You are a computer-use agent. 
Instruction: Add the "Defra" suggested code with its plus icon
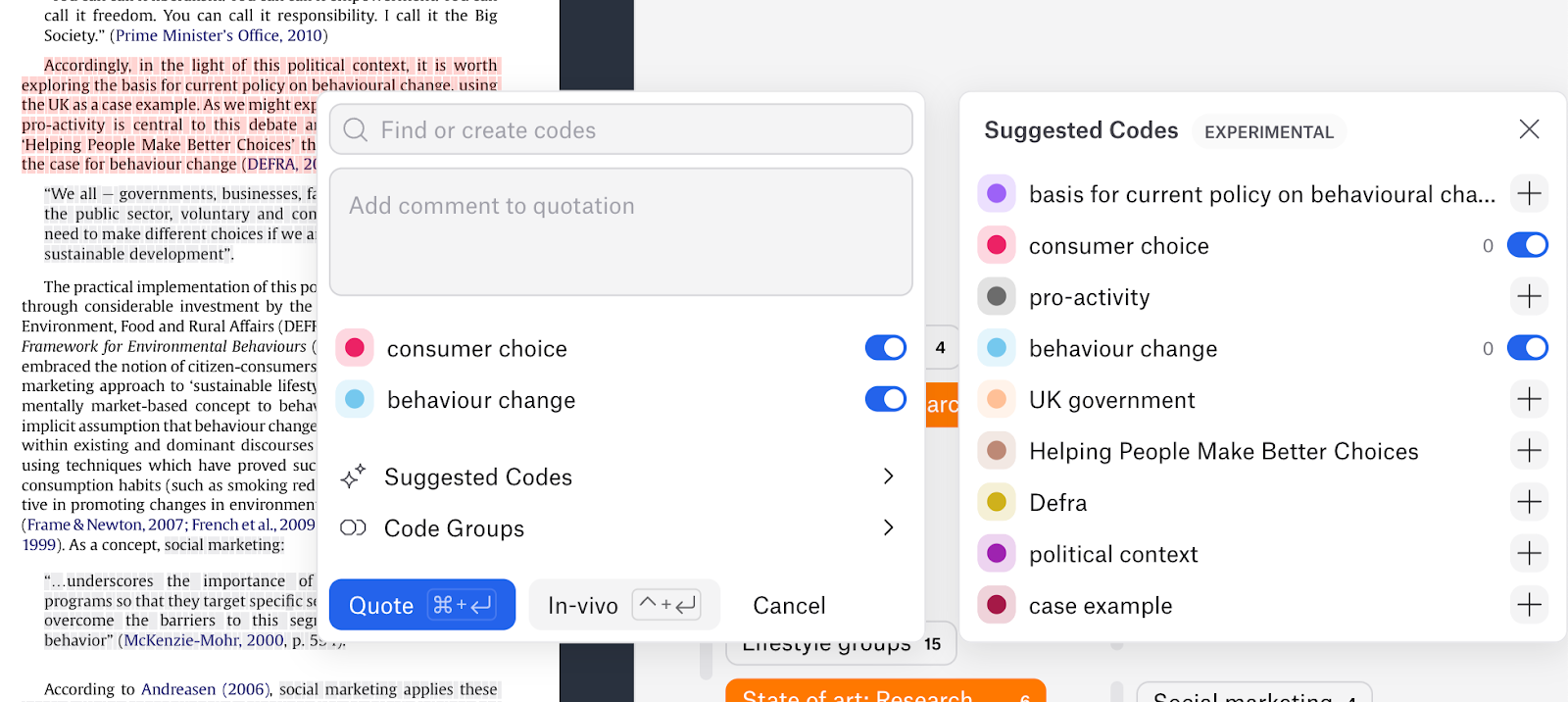click(1527, 502)
